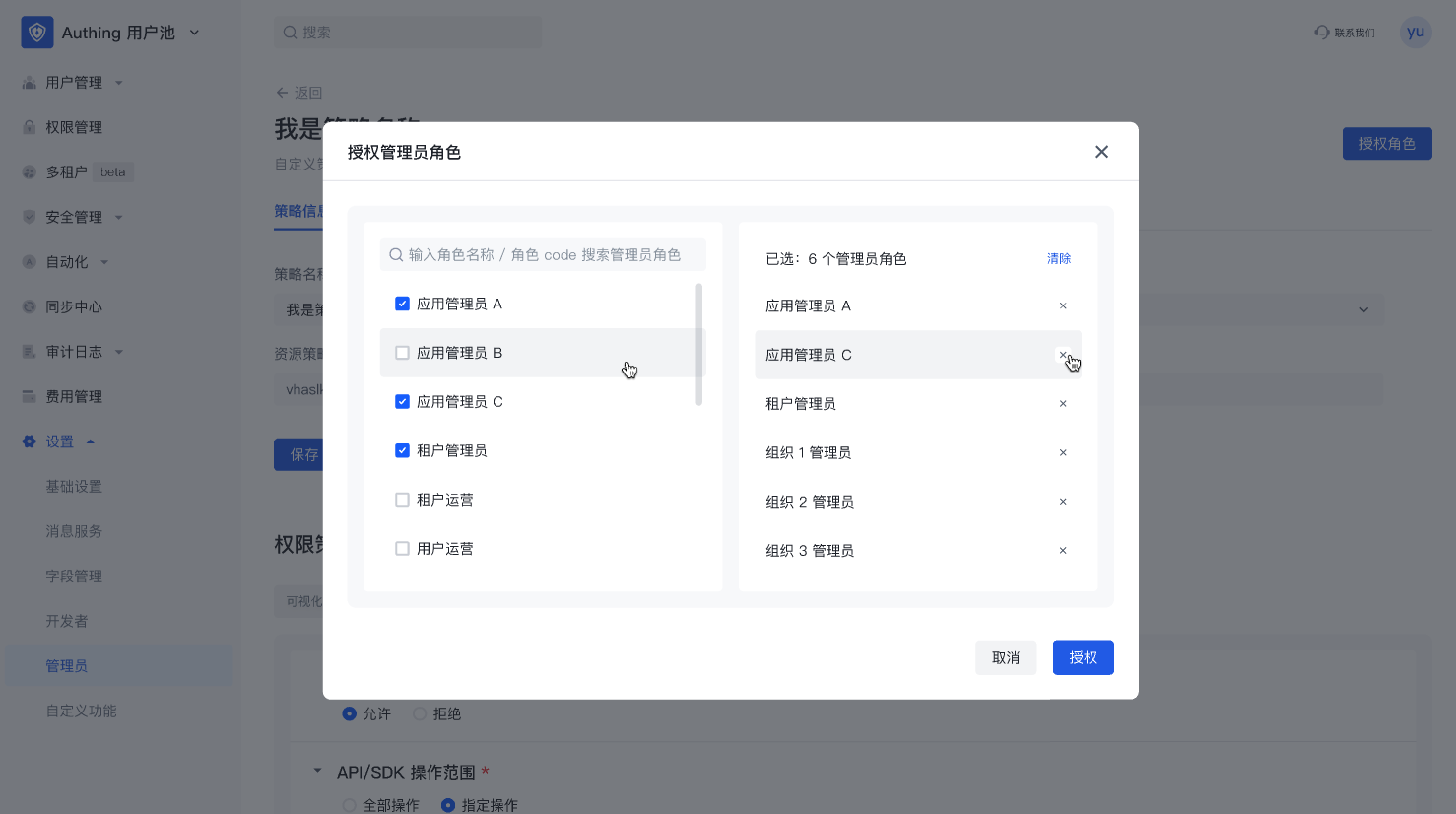The height and width of the screenshot is (814, 1456).
Task: Switch to the 策略信息 tab
Action: pos(300,211)
